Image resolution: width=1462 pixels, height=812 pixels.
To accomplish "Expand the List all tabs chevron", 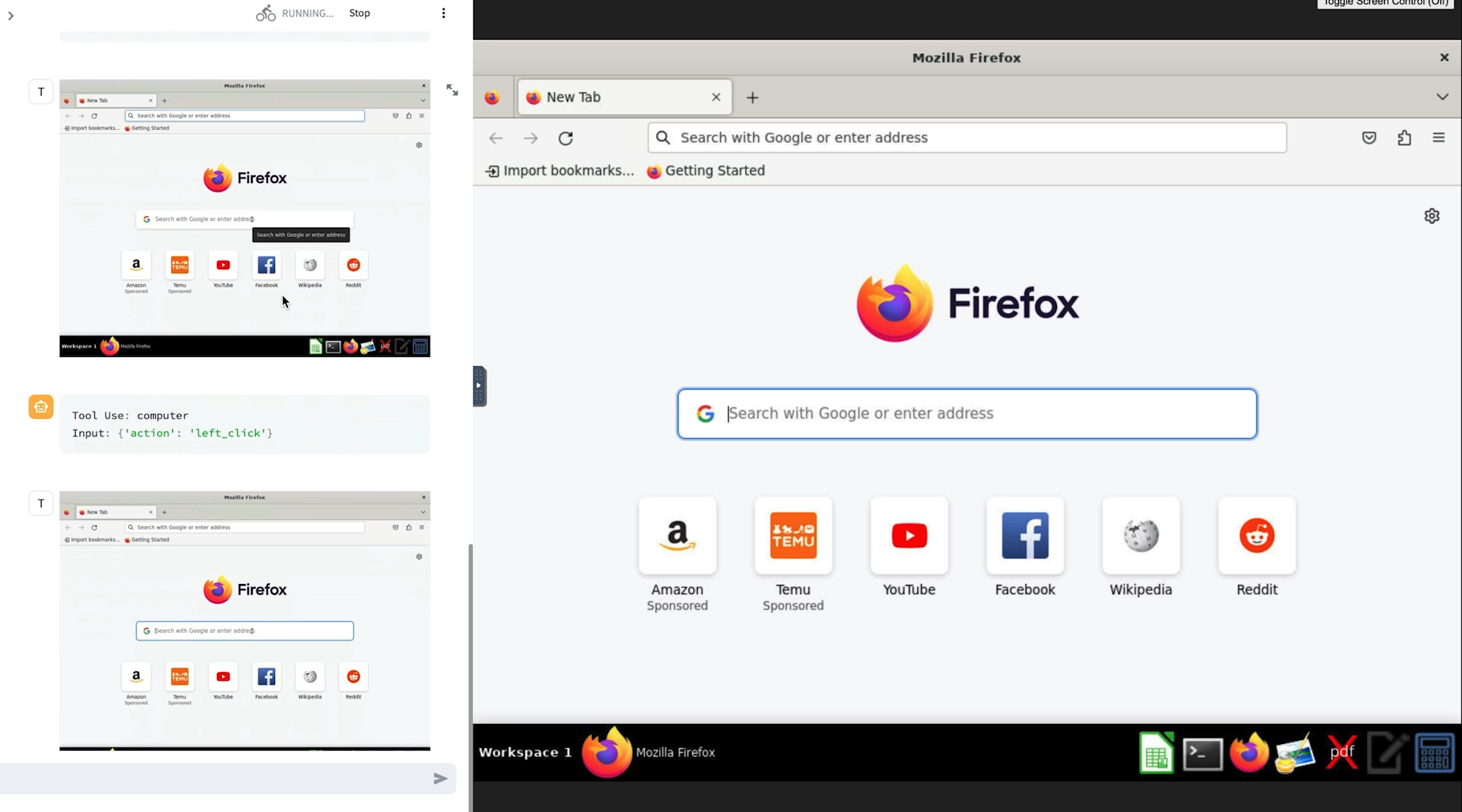I will [x=1443, y=97].
